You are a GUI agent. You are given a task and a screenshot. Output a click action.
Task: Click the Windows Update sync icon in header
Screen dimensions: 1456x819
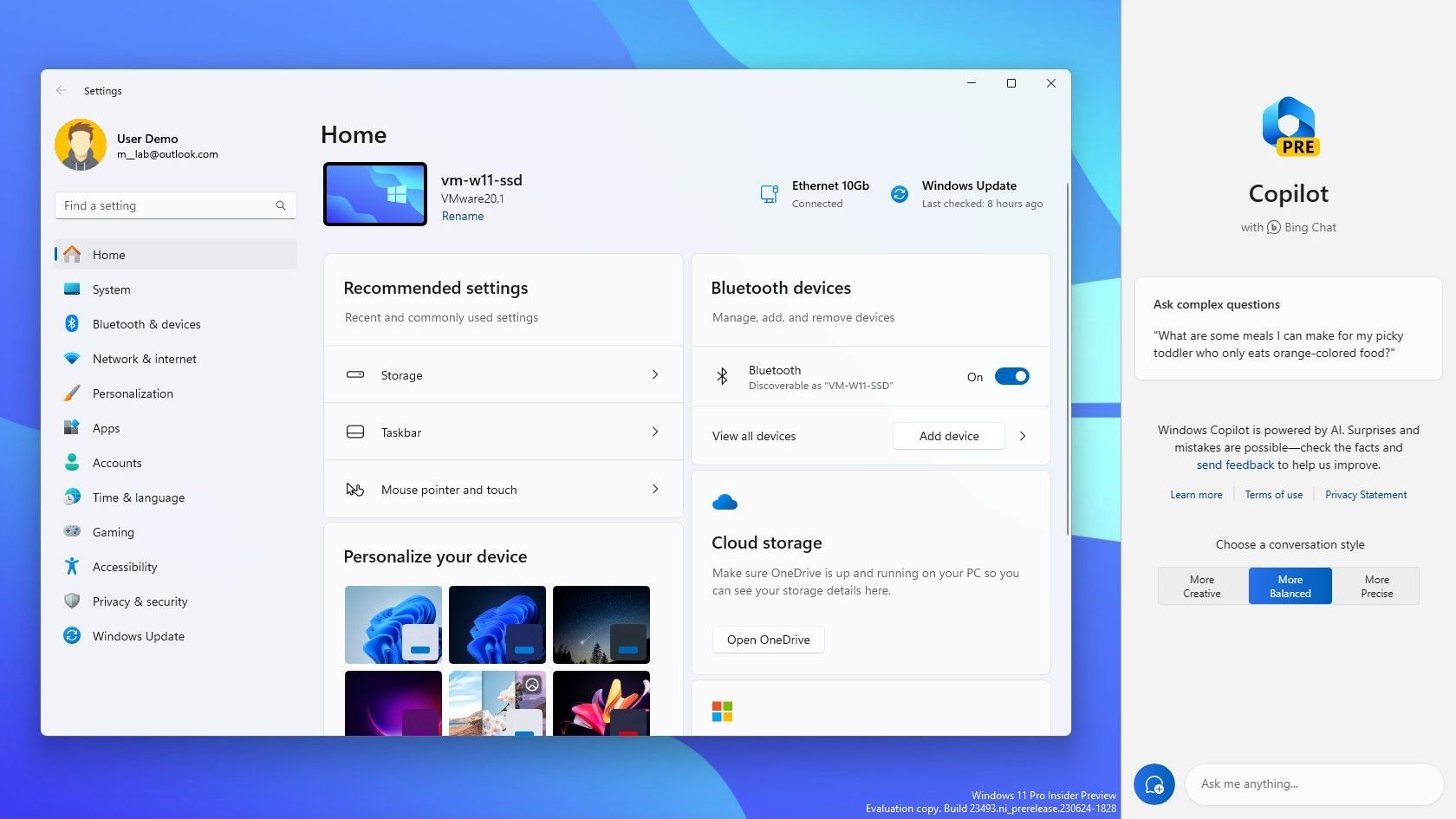[900, 194]
